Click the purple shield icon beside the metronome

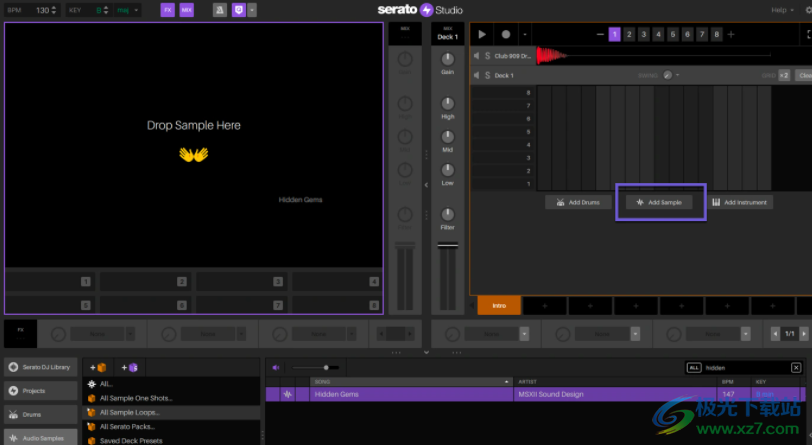pos(239,10)
